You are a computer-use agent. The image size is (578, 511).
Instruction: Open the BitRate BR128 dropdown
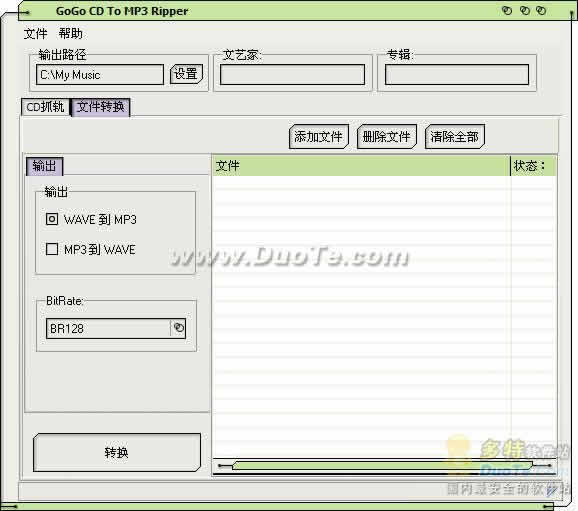click(x=116, y=328)
